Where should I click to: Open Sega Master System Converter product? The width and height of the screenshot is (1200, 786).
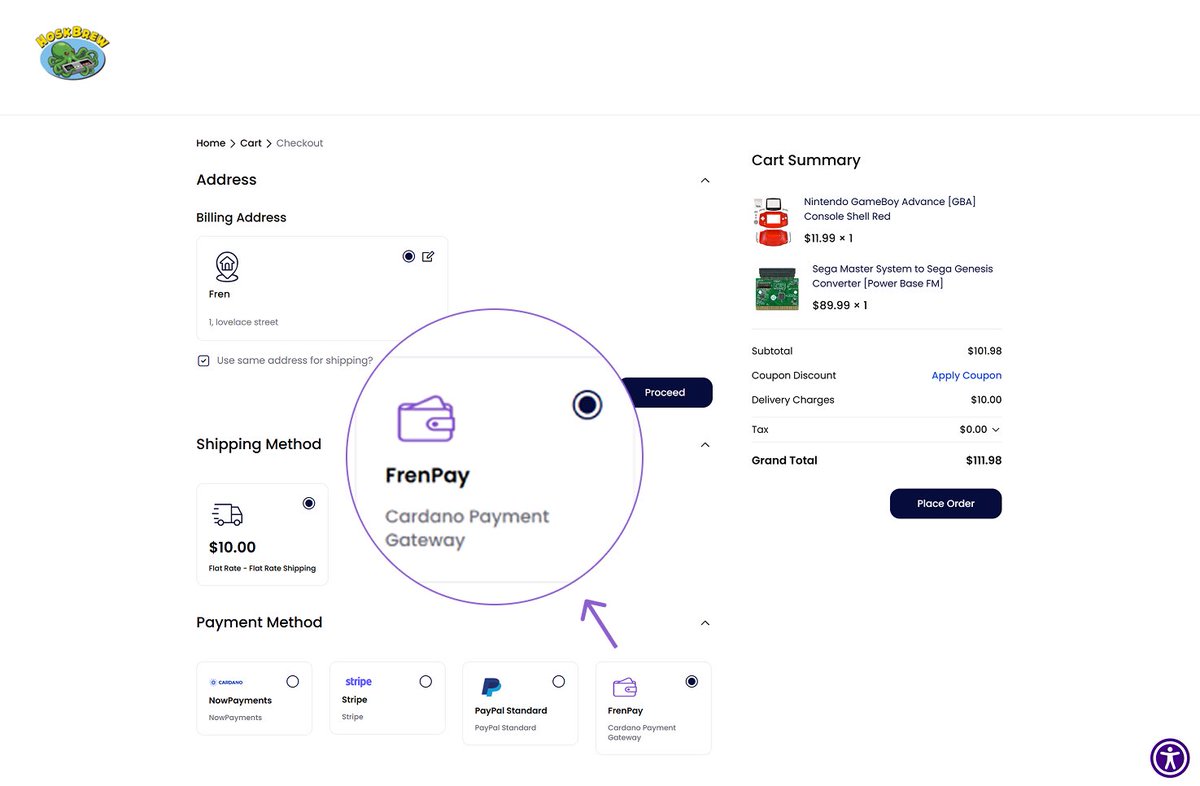(x=902, y=276)
